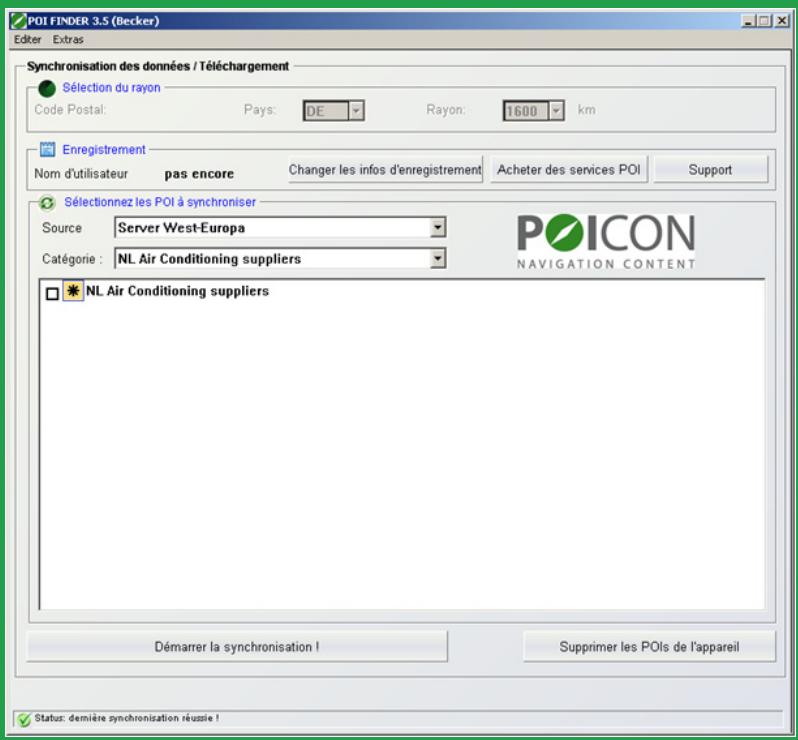Click the Sélection du rayon heading
The image size is (798, 740).
coord(111,88)
